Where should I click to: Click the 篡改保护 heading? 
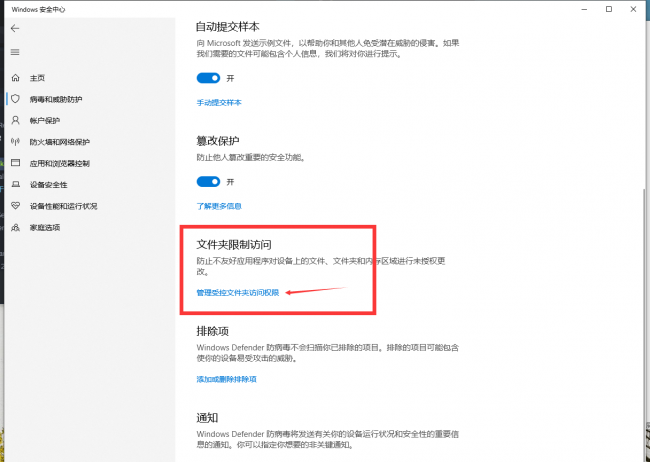pyautogui.click(x=218, y=141)
